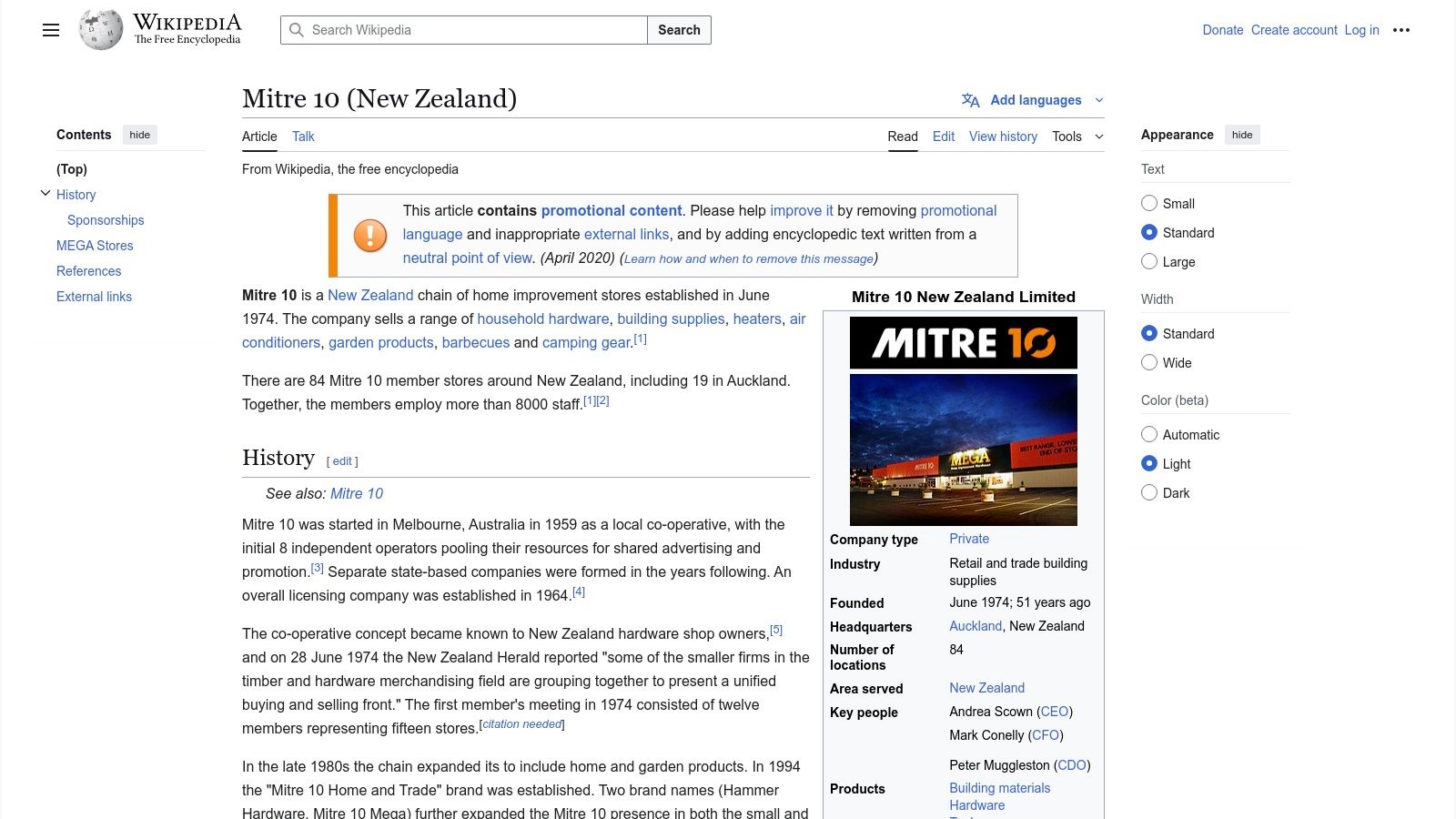The width and height of the screenshot is (1456, 819).
Task: Go to MEGA Stores in contents
Action: pyautogui.click(x=95, y=246)
